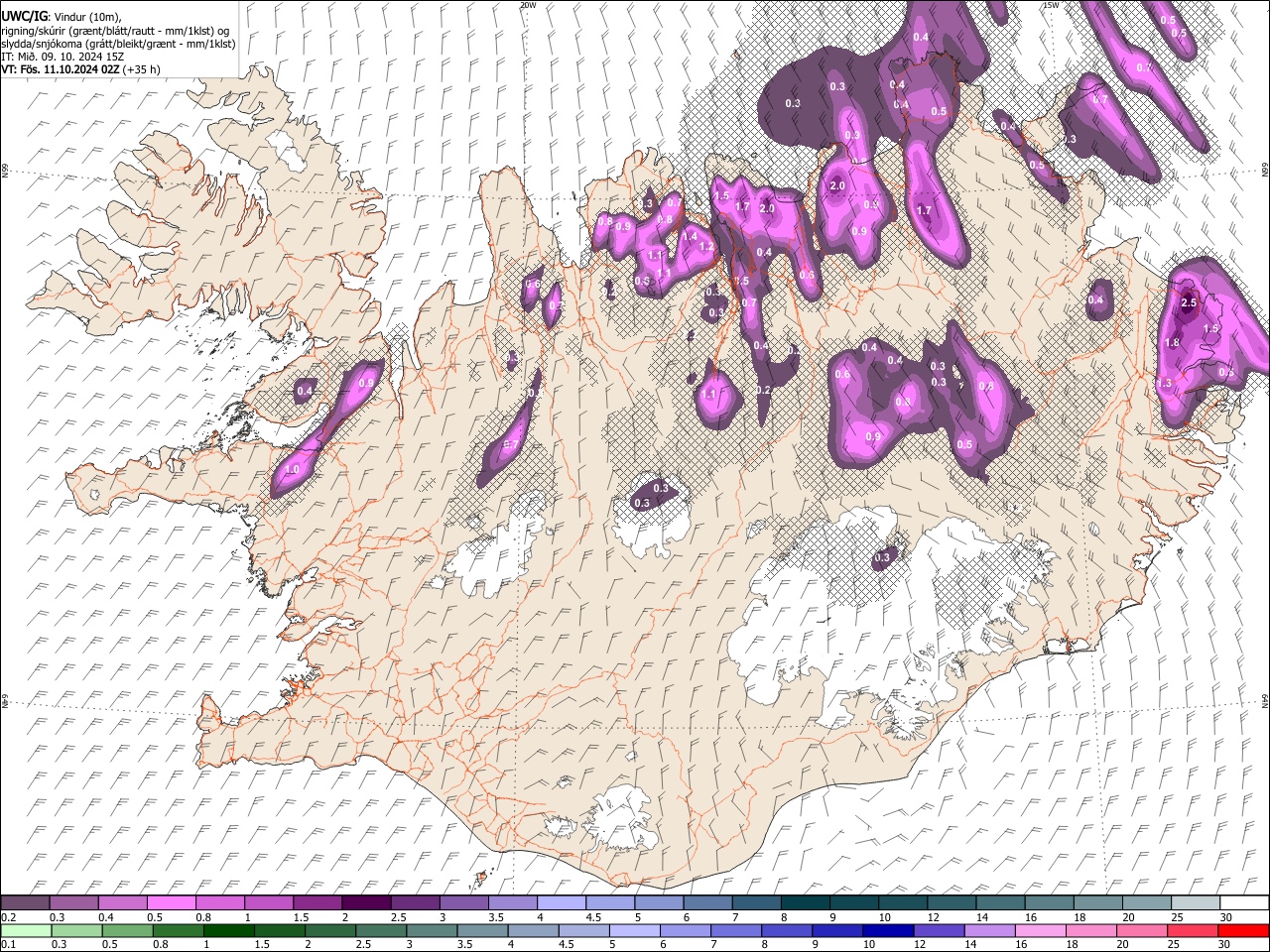Click the '0.1' label on the rain scale
The image size is (1270, 952).
(x=8, y=944)
